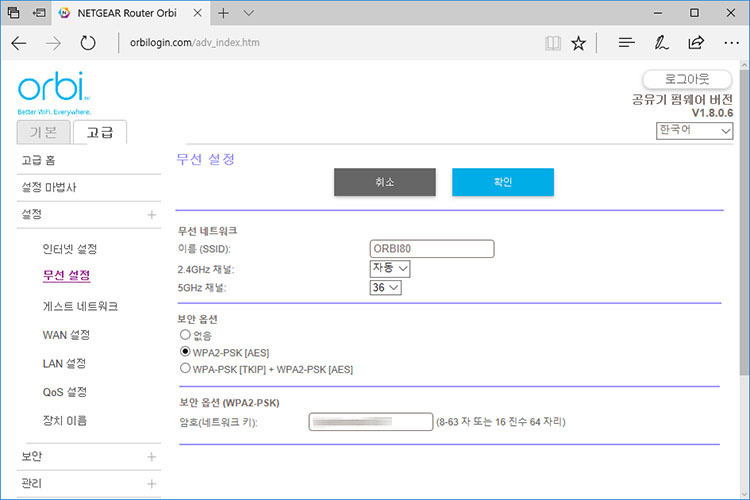Click firmware version V1.8.0.6 text
750x500 pixels.
(712, 113)
